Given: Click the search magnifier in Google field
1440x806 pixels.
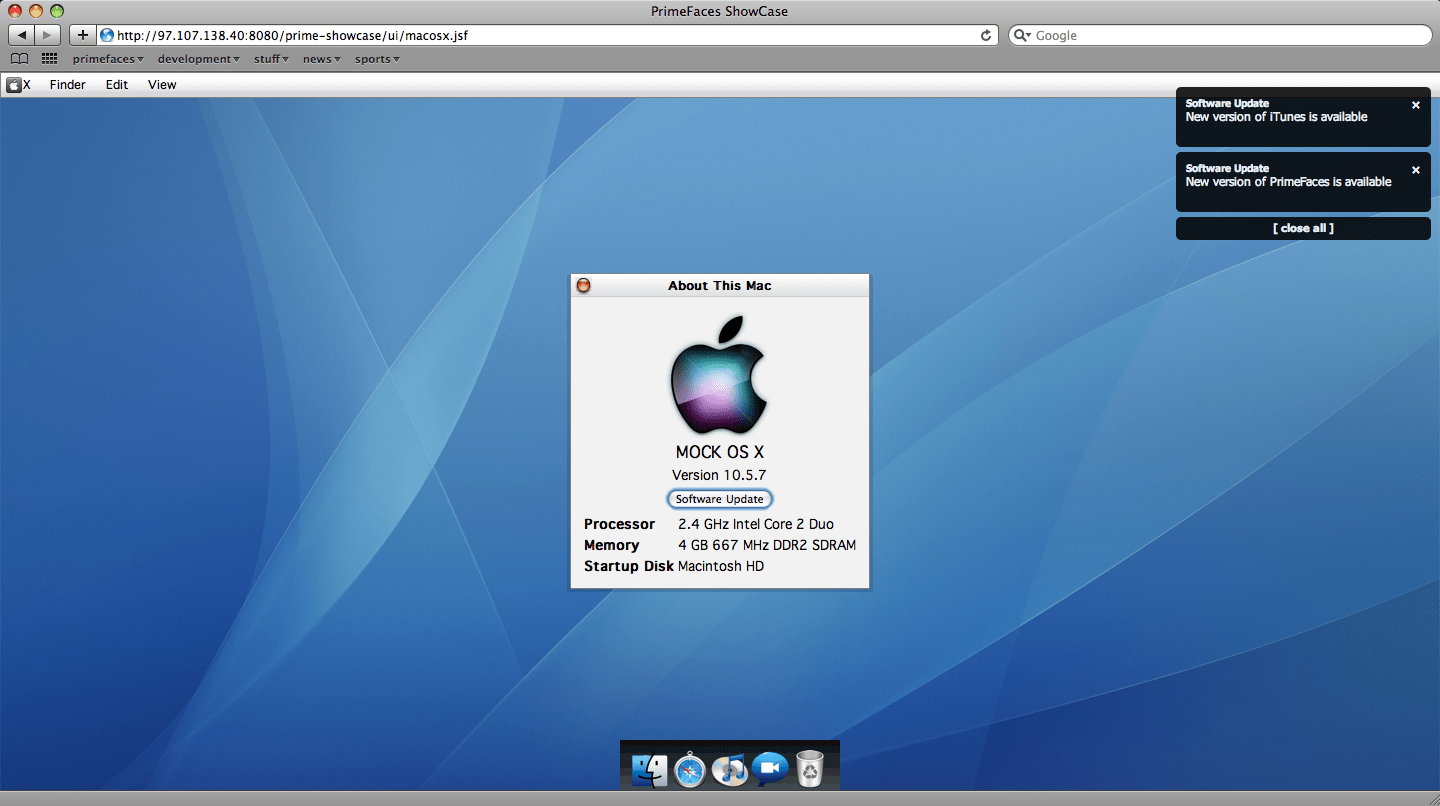Looking at the screenshot, I should 1022,35.
